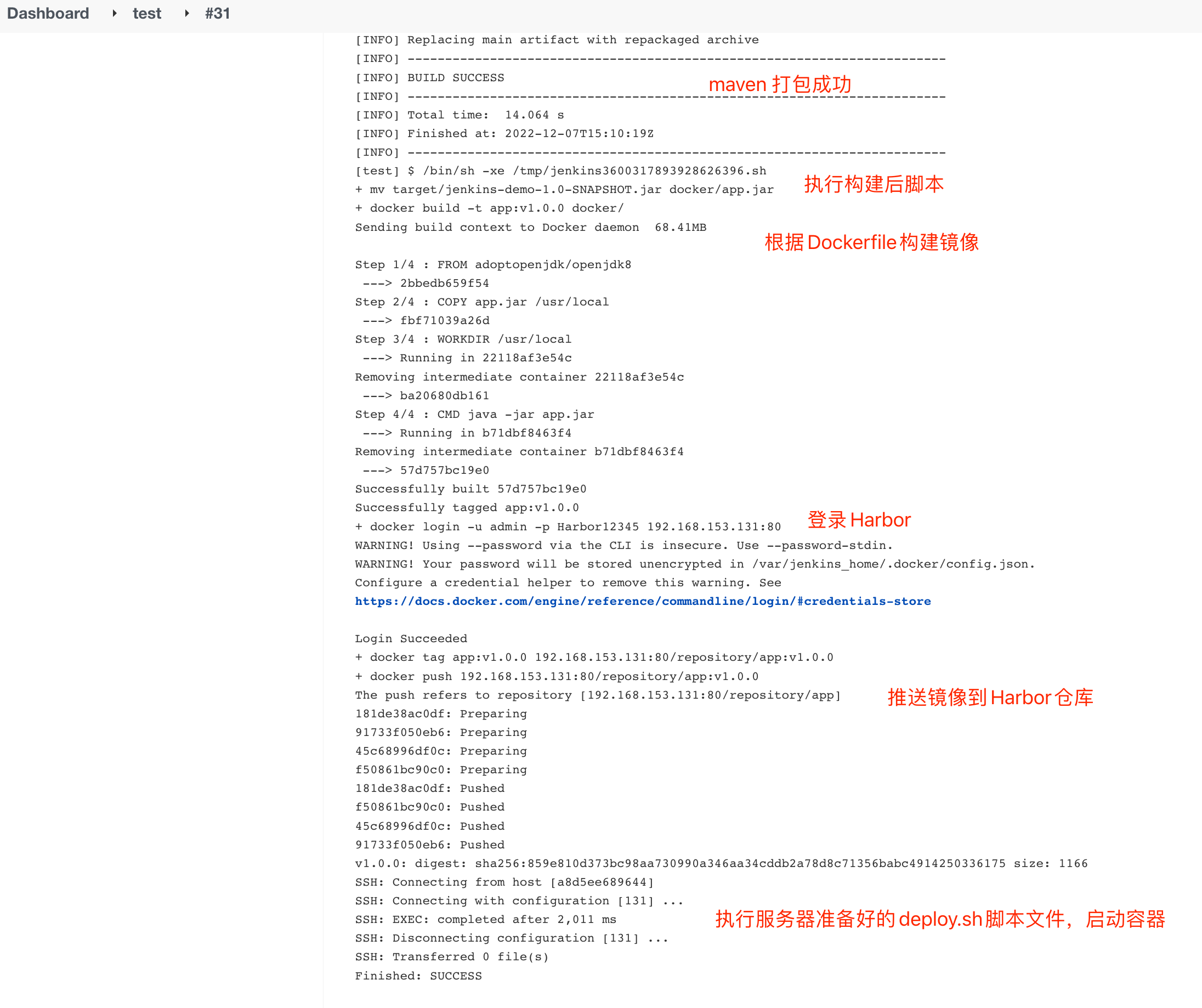Expand the chevron menu after test
Screen dimensions: 1202x1008
(187, 13)
